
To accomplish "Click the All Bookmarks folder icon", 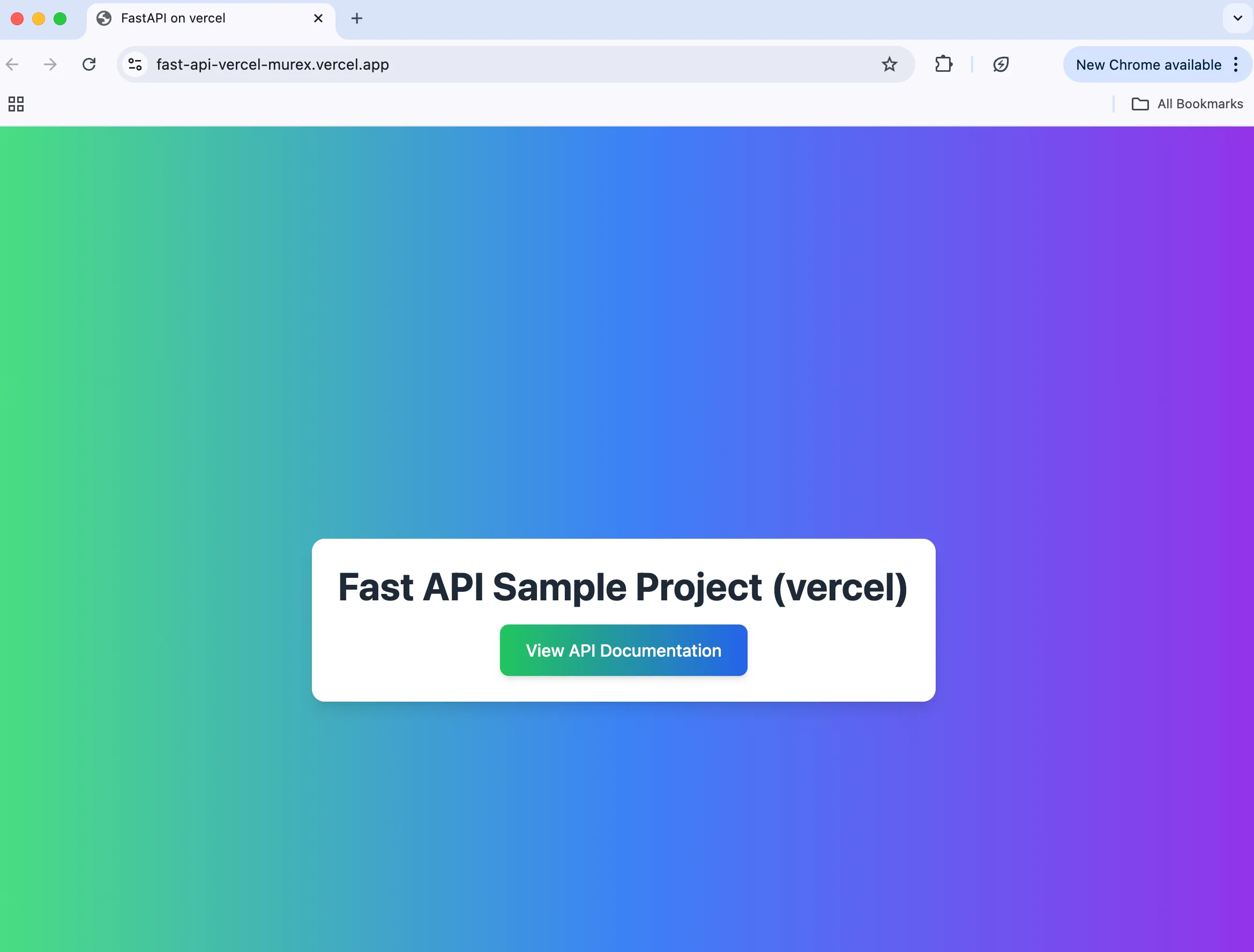I will point(1141,104).
